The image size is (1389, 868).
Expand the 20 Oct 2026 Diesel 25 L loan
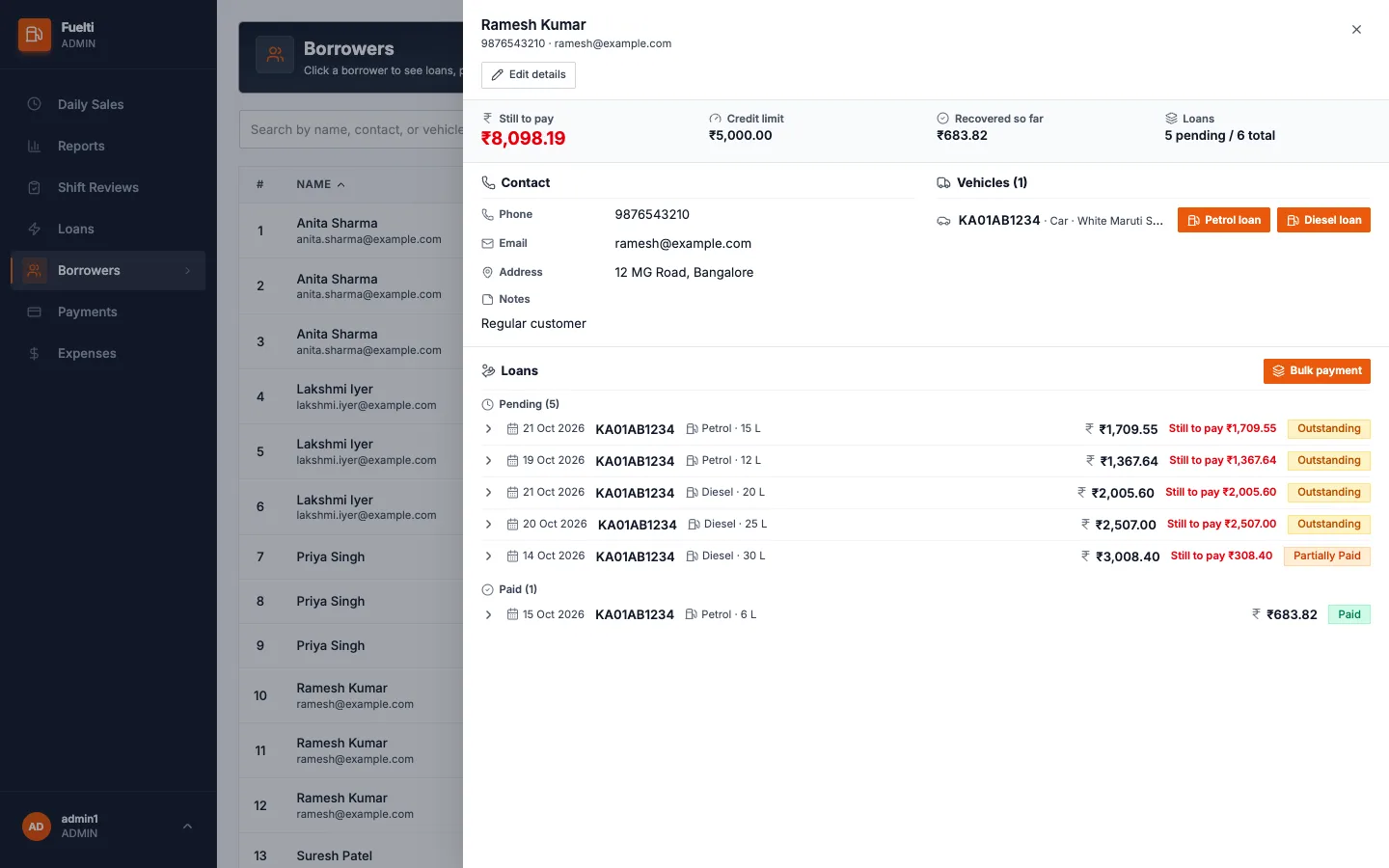pos(488,525)
